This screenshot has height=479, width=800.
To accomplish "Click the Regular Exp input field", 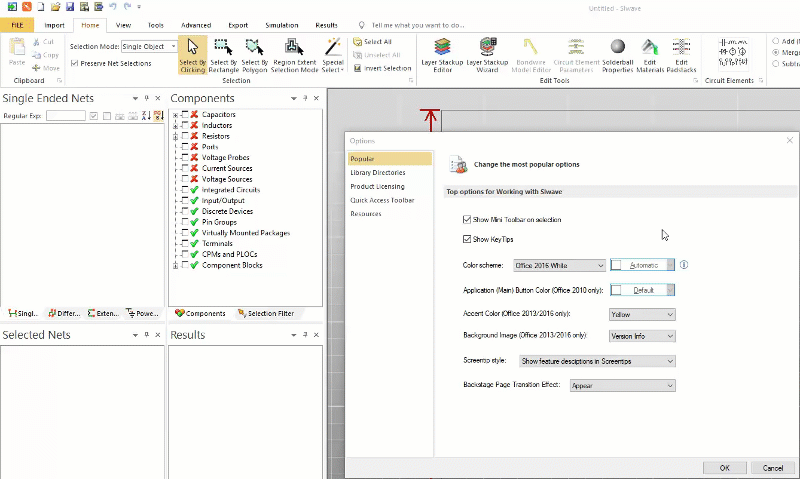I will point(65,116).
